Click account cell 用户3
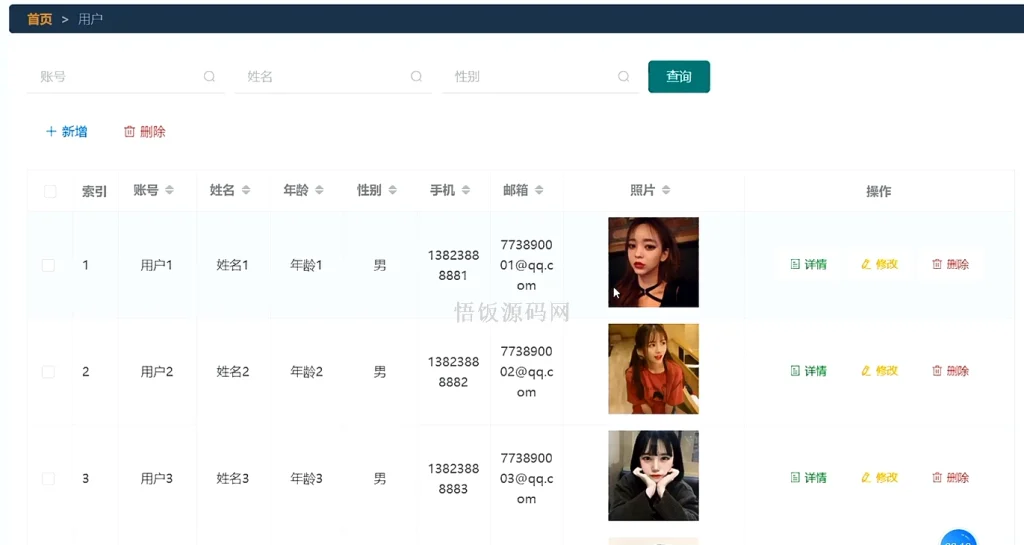 [x=156, y=478]
